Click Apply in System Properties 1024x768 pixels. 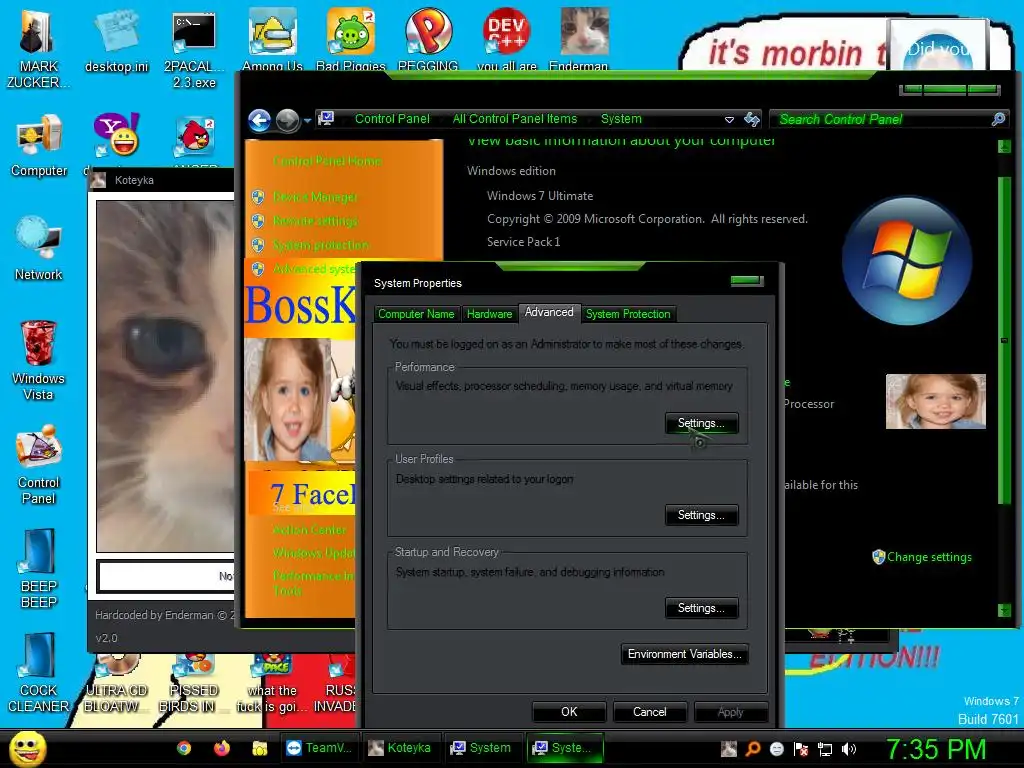[731, 712]
